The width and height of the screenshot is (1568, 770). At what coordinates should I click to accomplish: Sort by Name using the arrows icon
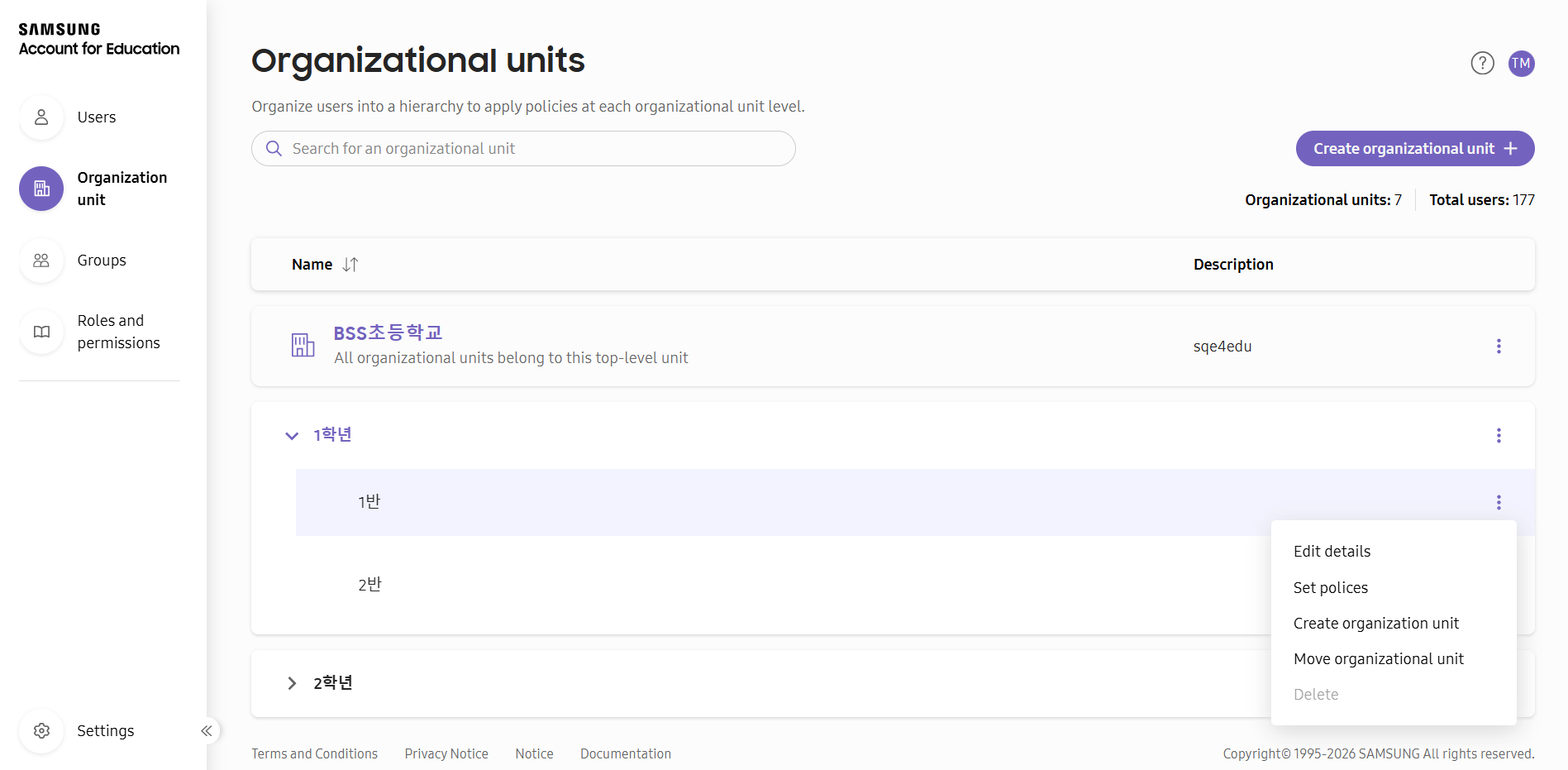coord(350,265)
